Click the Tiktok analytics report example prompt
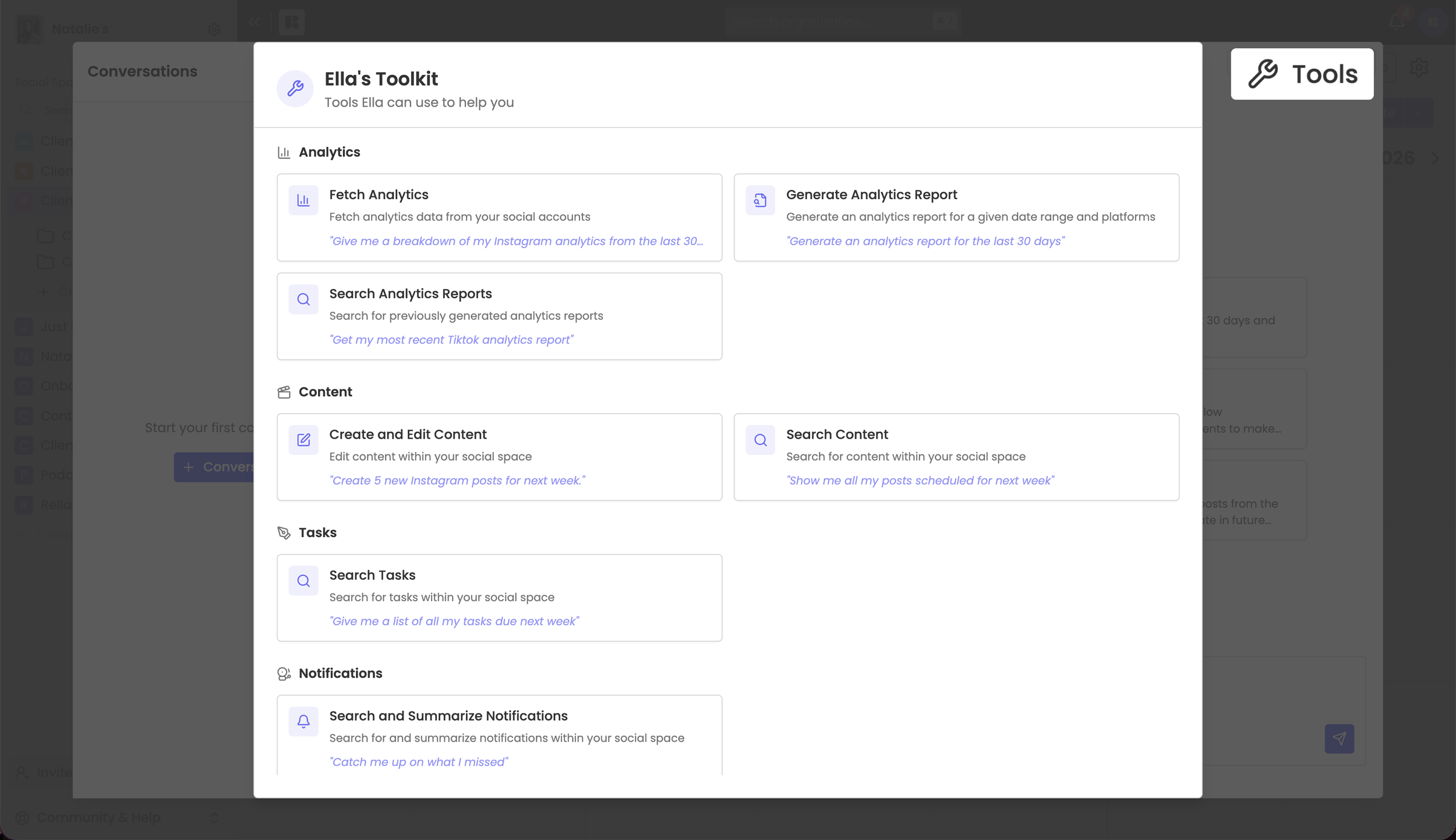Viewport: 1456px width, 840px height. pyautogui.click(x=451, y=340)
